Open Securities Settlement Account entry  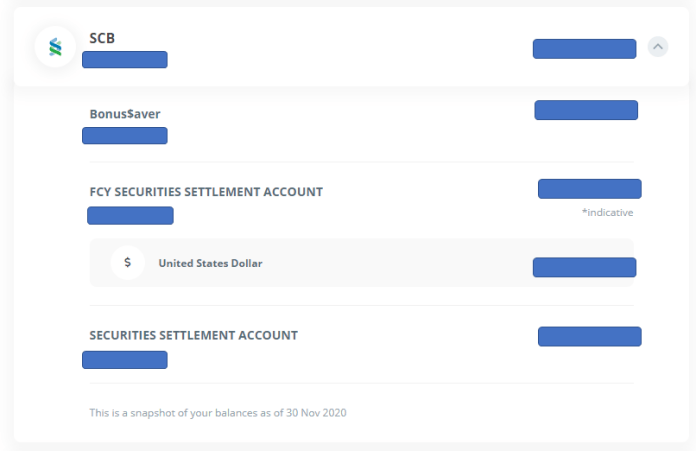tap(194, 335)
